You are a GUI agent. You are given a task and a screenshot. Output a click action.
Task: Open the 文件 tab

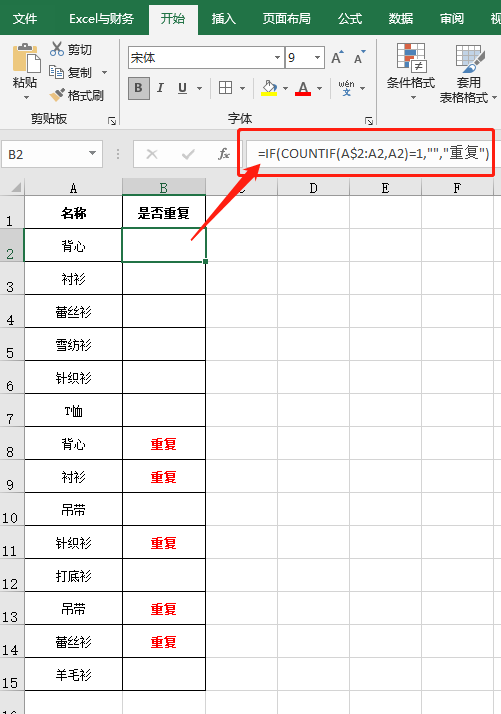[25, 19]
